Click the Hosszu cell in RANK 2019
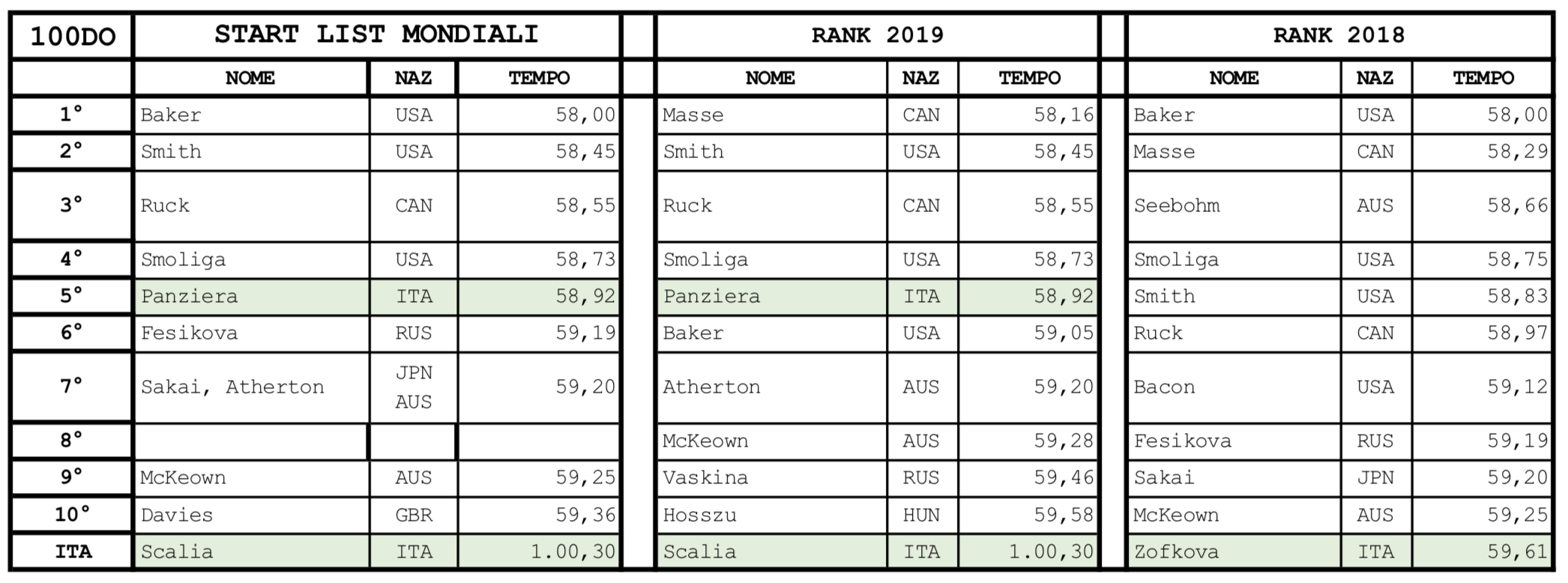Viewport: 1568px width, 583px height. (x=772, y=516)
